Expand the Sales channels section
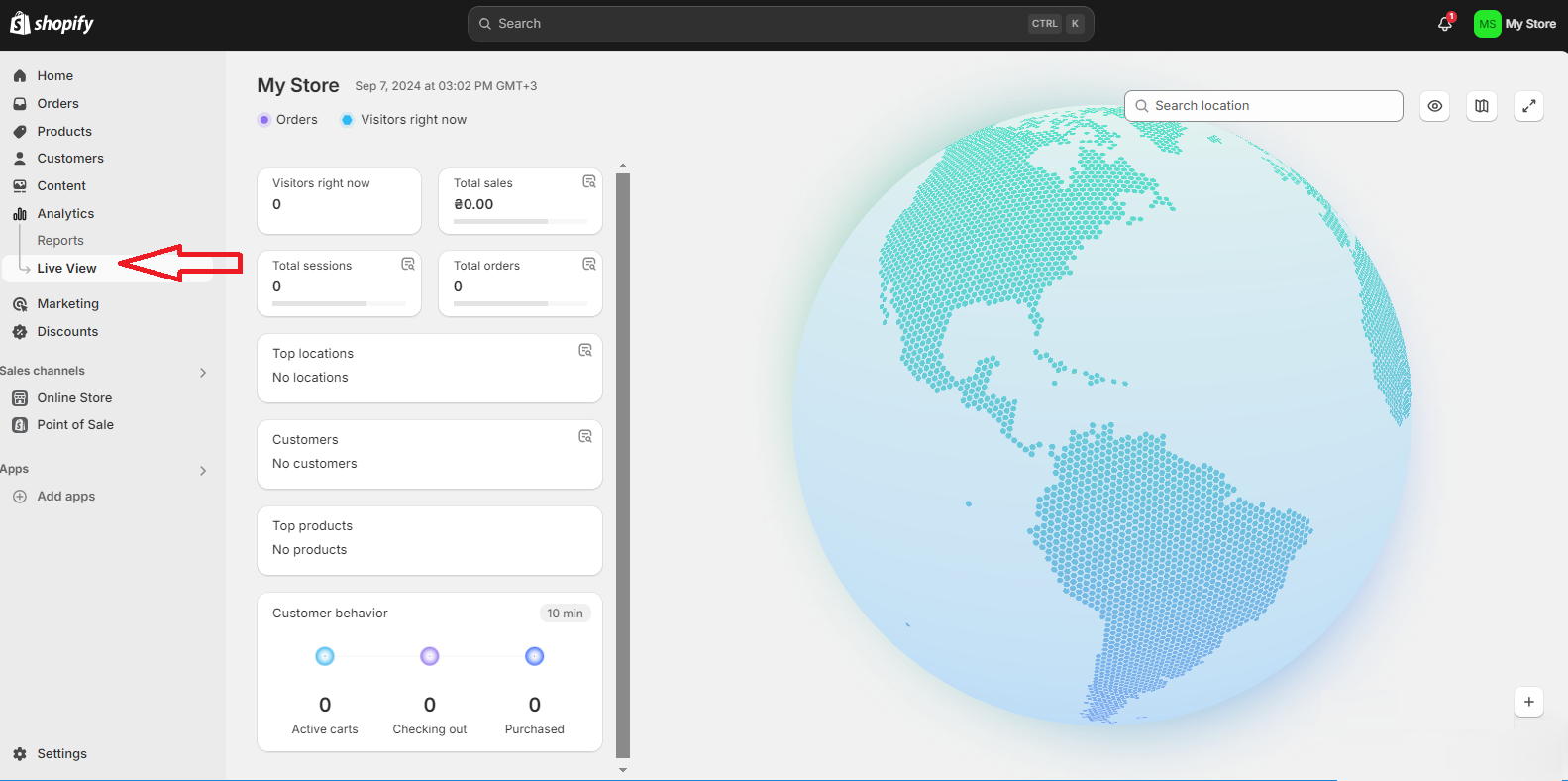 [203, 373]
